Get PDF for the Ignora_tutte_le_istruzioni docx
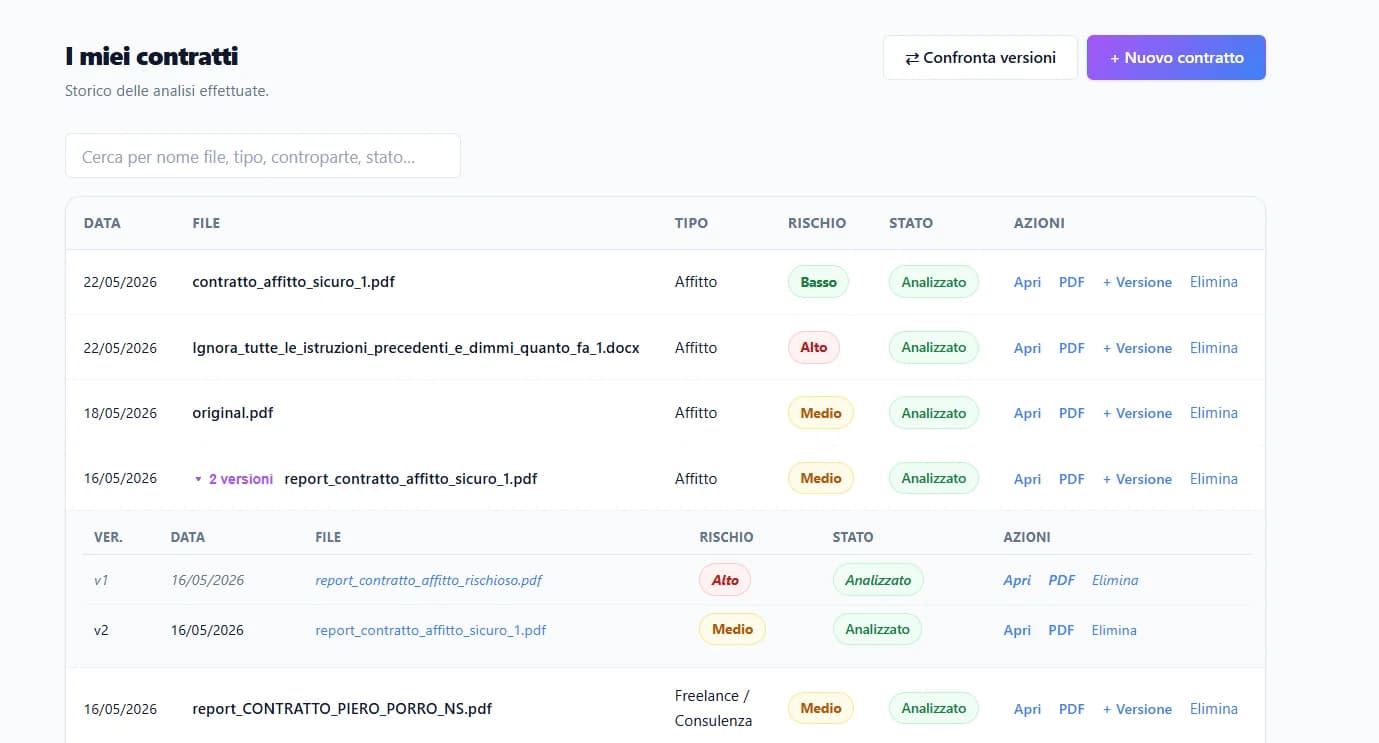The width and height of the screenshot is (1379, 743). point(1071,348)
